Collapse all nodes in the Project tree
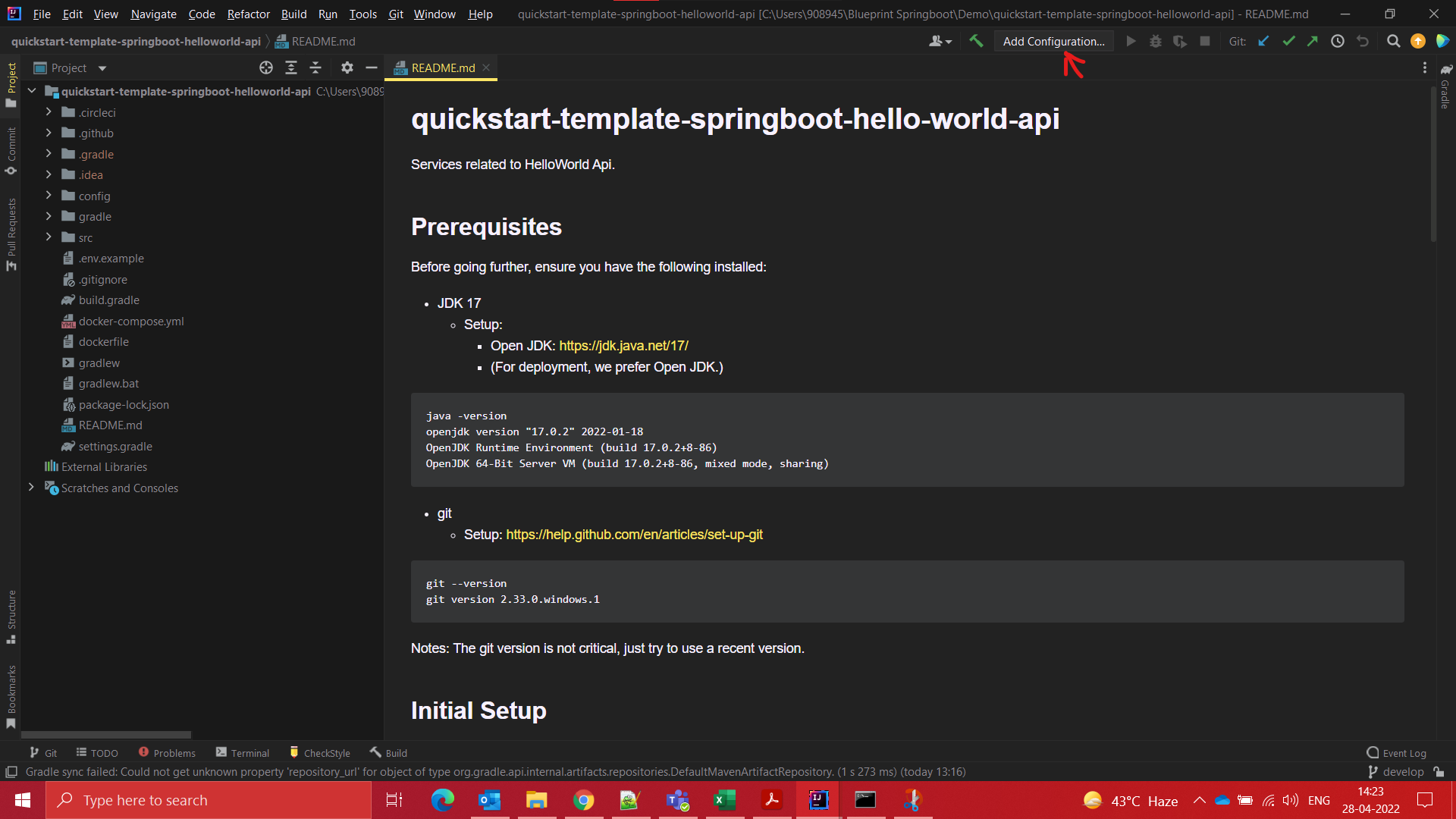The width and height of the screenshot is (1456, 819). [x=315, y=67]
